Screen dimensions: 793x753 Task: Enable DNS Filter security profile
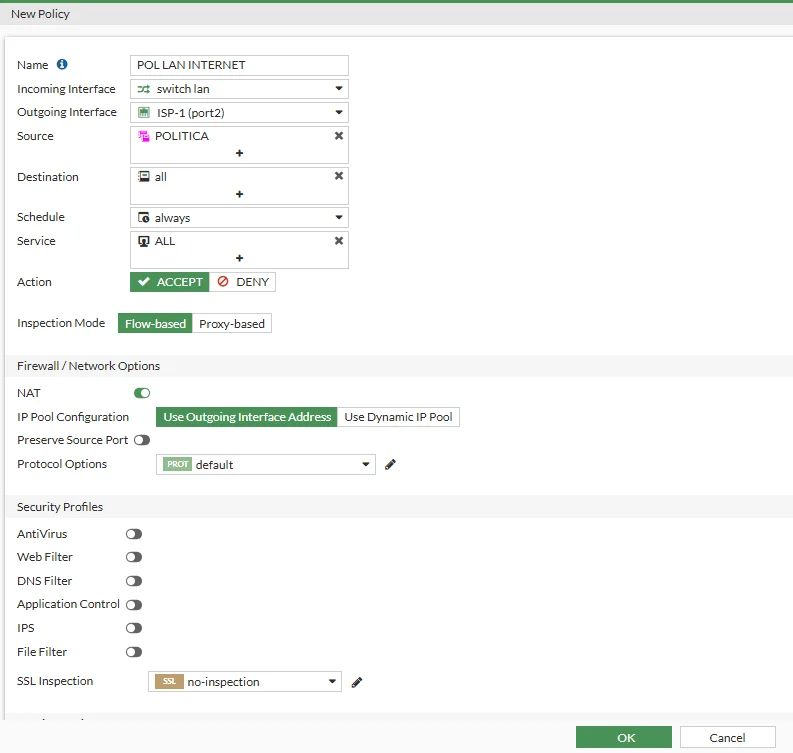[x=134, y=581]
